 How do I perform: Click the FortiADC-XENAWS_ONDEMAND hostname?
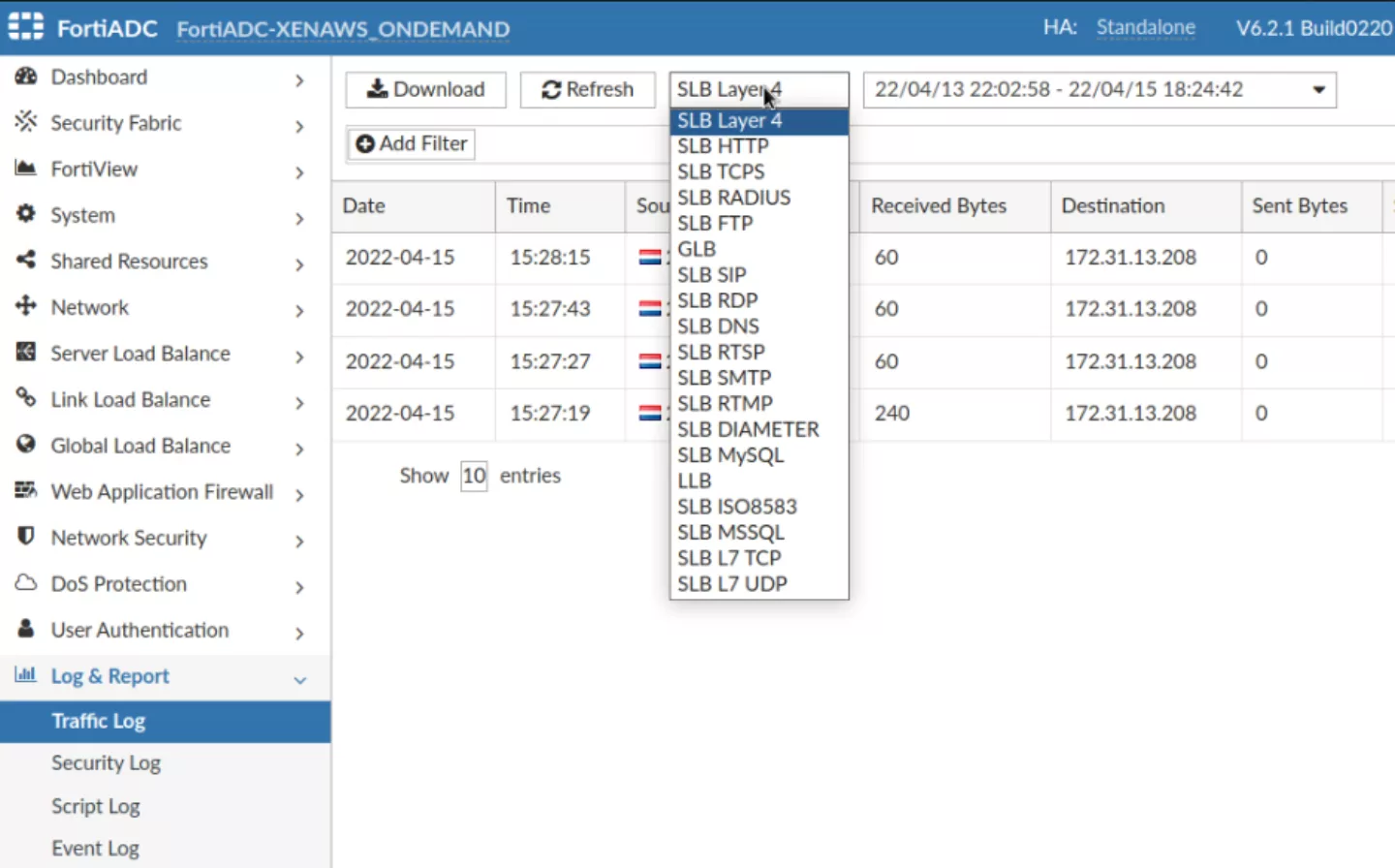[x=343, y=29]
